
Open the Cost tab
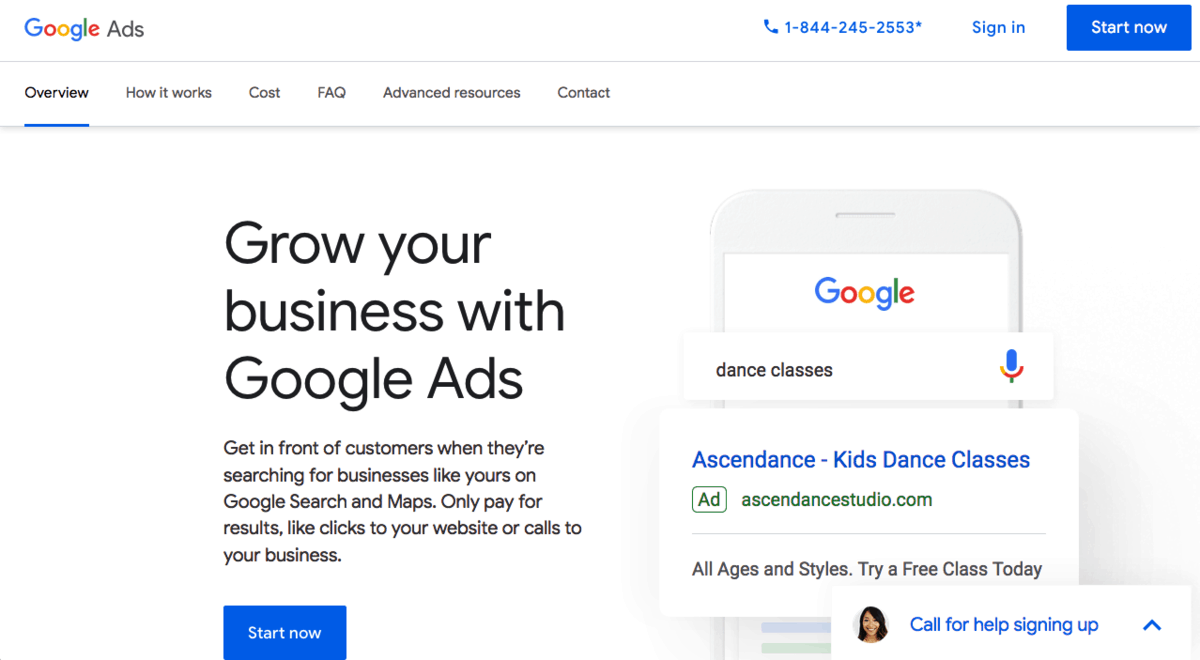tap(265, 93)
